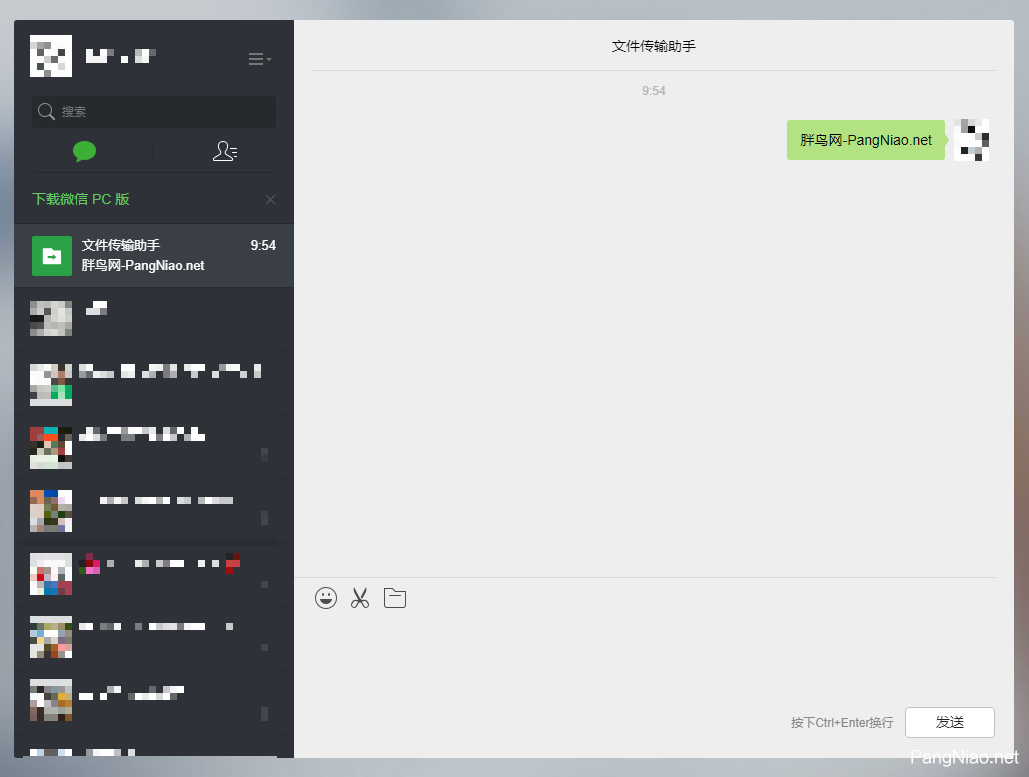
Task: Click the green File Transfer avatar icon
Action: pos(52,256)
